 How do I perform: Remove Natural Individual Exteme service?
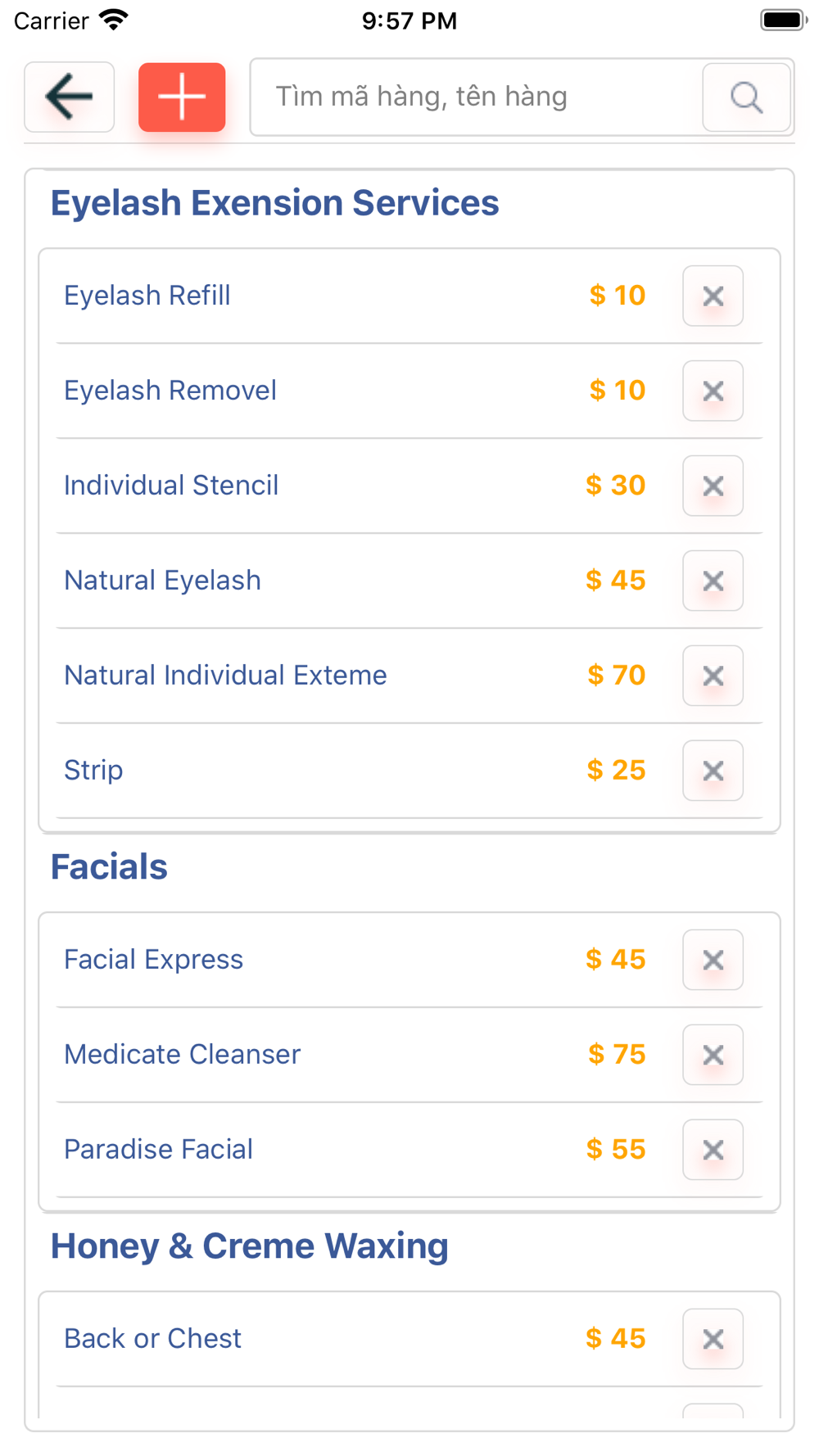(713, 676)
